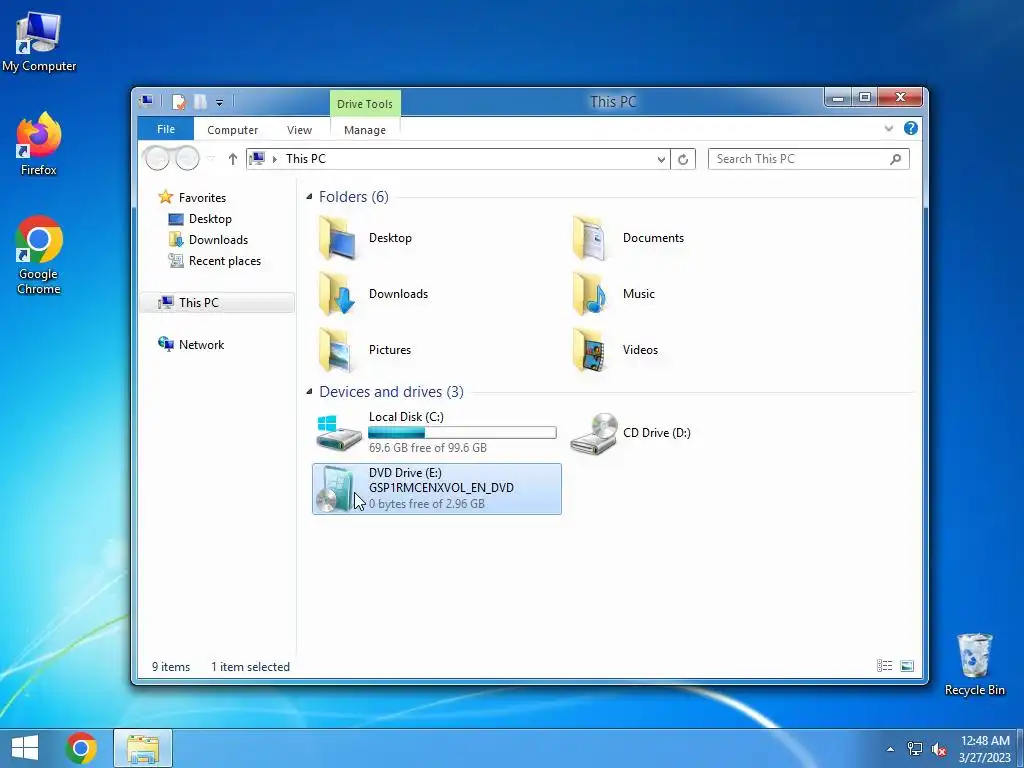Select Local Disk (C:) drive
The width and height of the screenshot is (1024, 768).
[436, 432]
